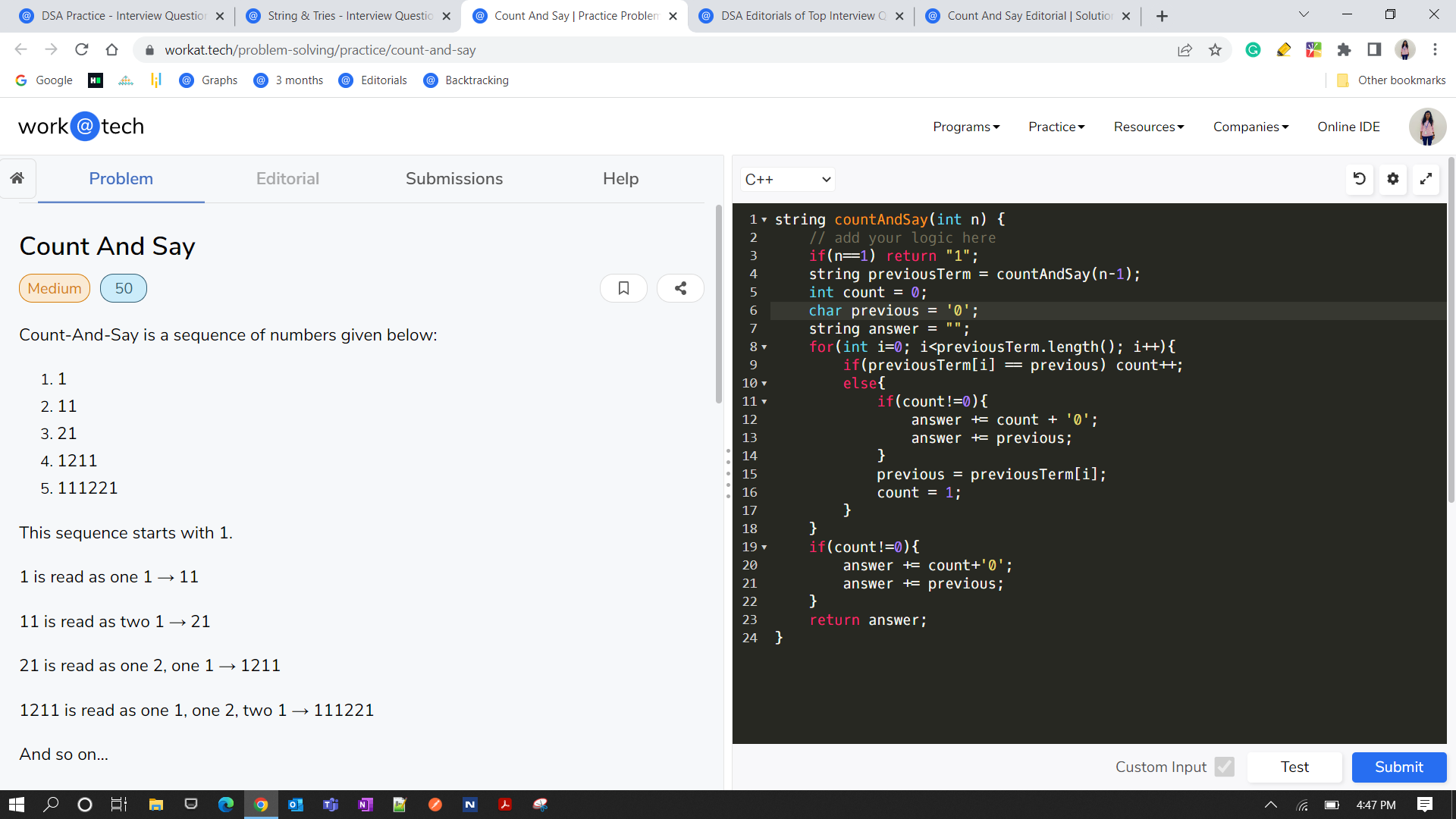This screenshot has width=1456, height=819.
Task: Expand the Programs navigation menu
Action: (x=968, y=127)
